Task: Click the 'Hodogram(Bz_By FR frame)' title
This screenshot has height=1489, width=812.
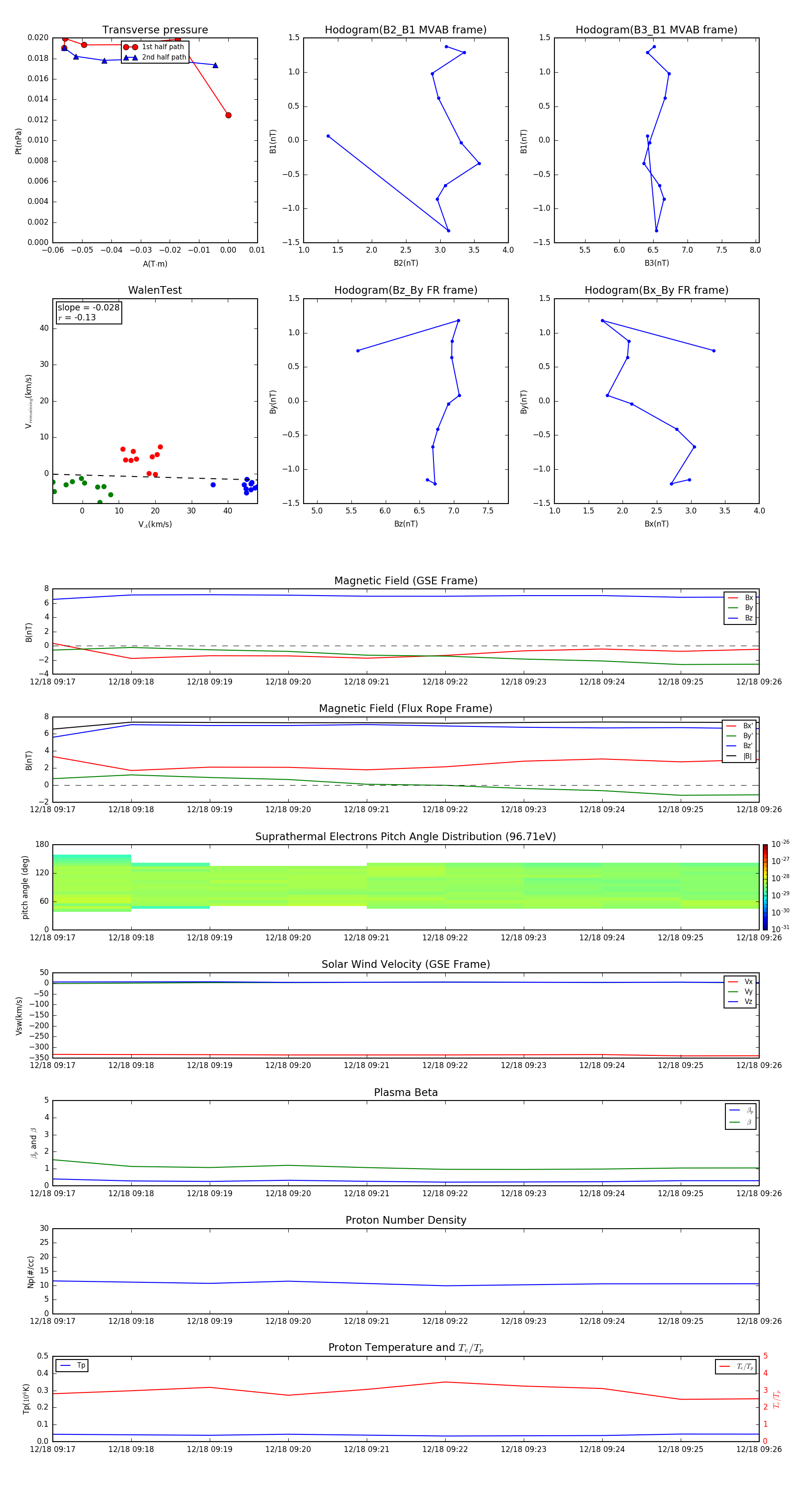Action: [406, 290]
